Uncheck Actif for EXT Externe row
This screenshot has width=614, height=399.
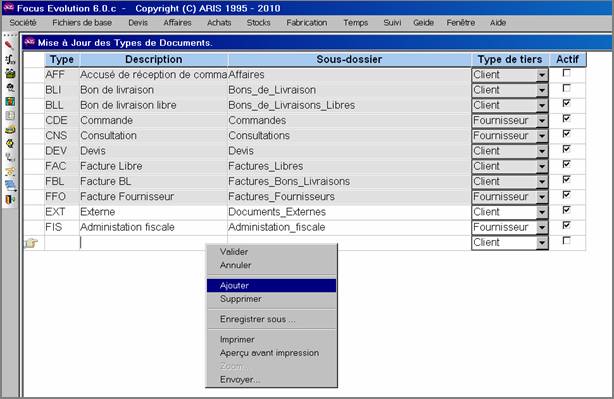pos(566,210)
